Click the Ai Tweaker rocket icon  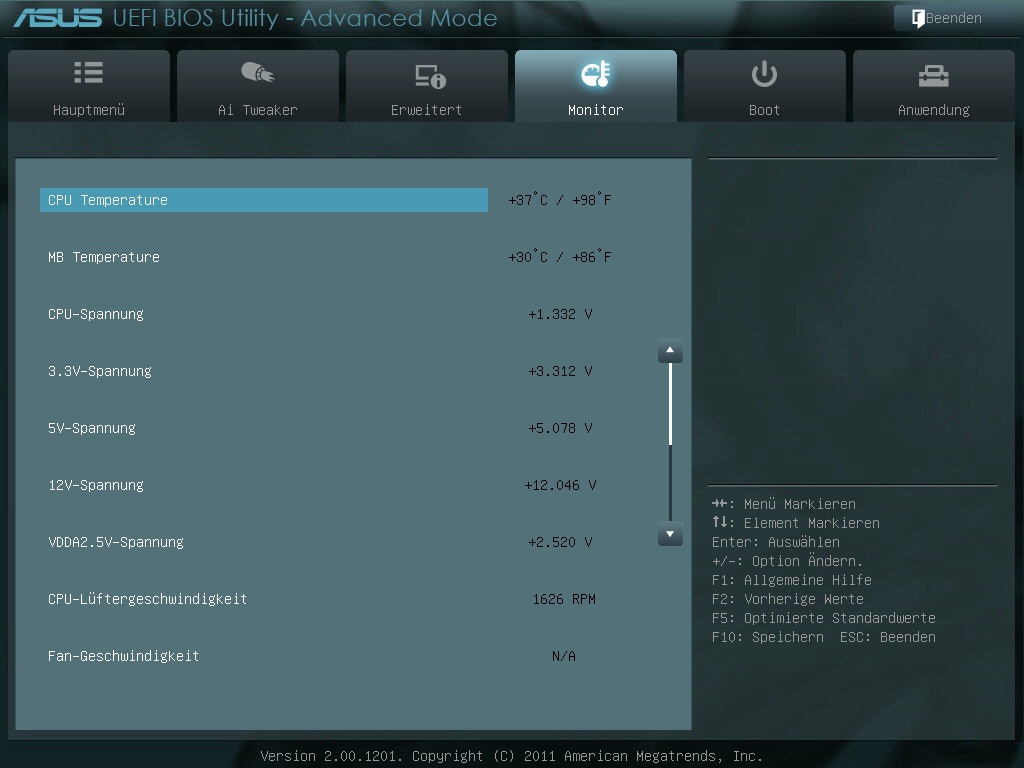tap(258, 72)
